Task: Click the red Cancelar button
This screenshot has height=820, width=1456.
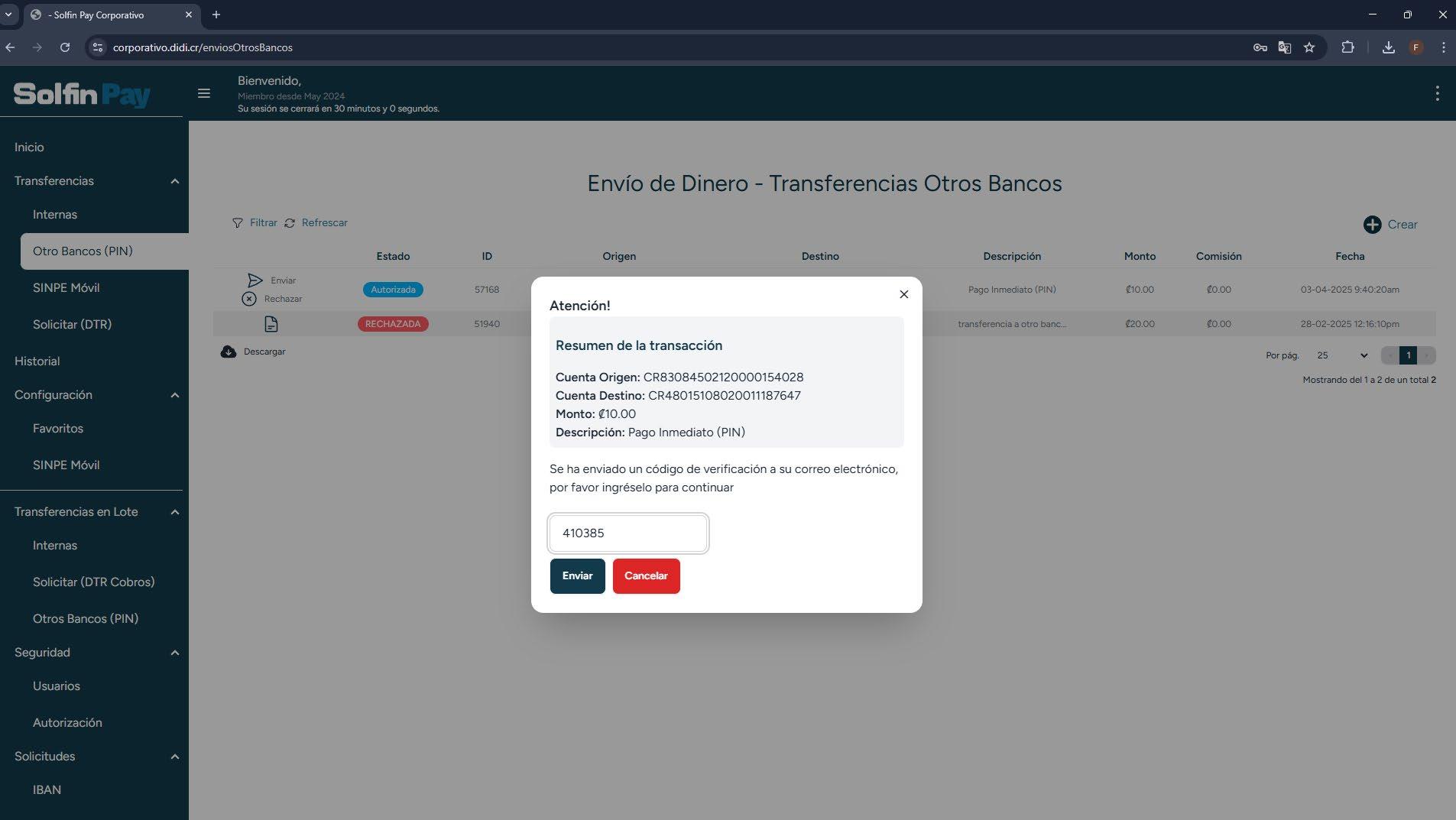Action: [x=646, y=575]
